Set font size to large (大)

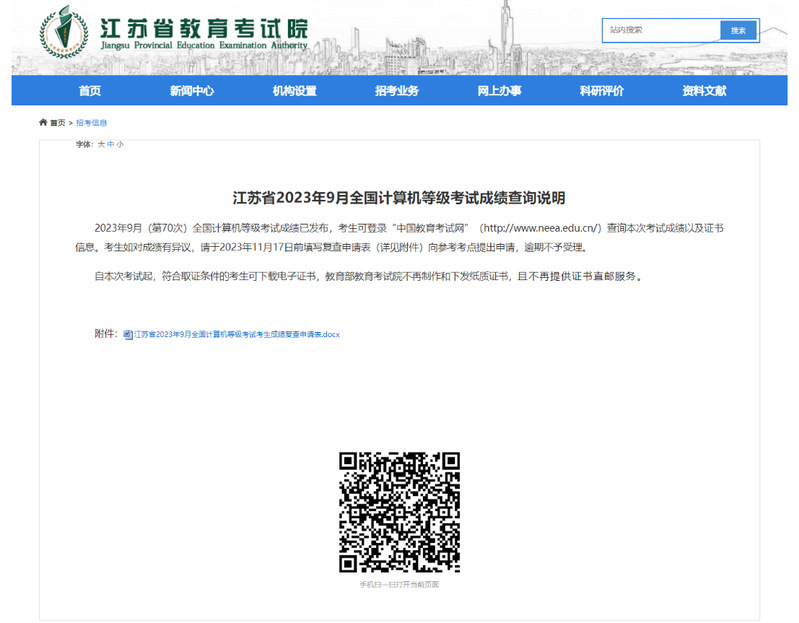point(100,145)
